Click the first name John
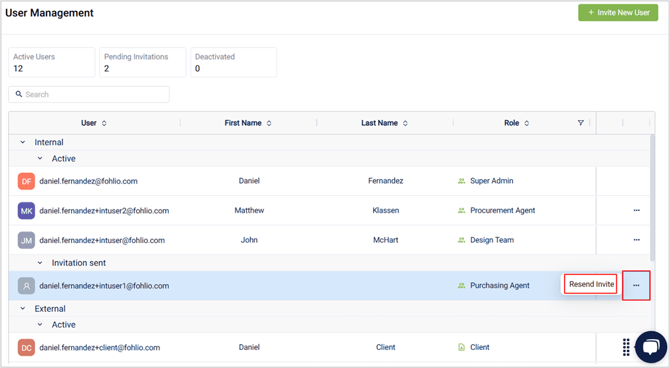Viewport: 670px width, 368px height. click(x=249, y=240)
